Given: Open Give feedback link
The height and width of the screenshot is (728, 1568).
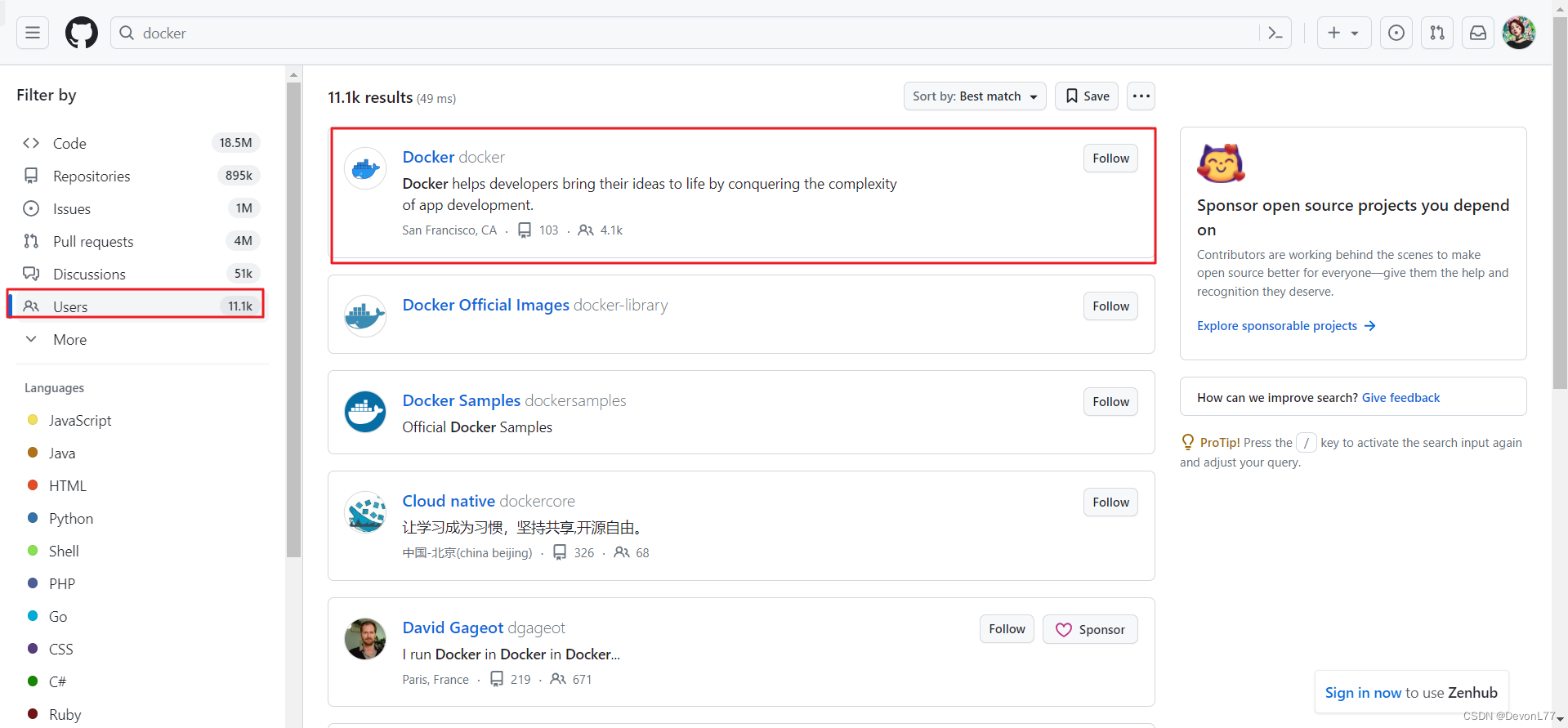Looking at the screenshot, I should pyautogui.click(x=1400, y=398).
